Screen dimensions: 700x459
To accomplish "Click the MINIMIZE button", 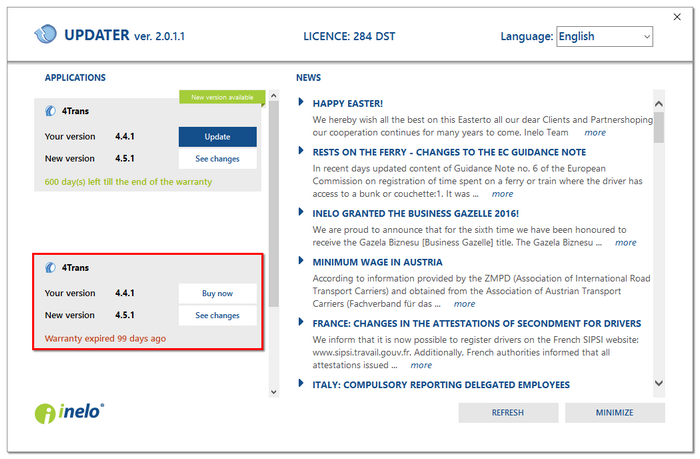I will [615, 413].
